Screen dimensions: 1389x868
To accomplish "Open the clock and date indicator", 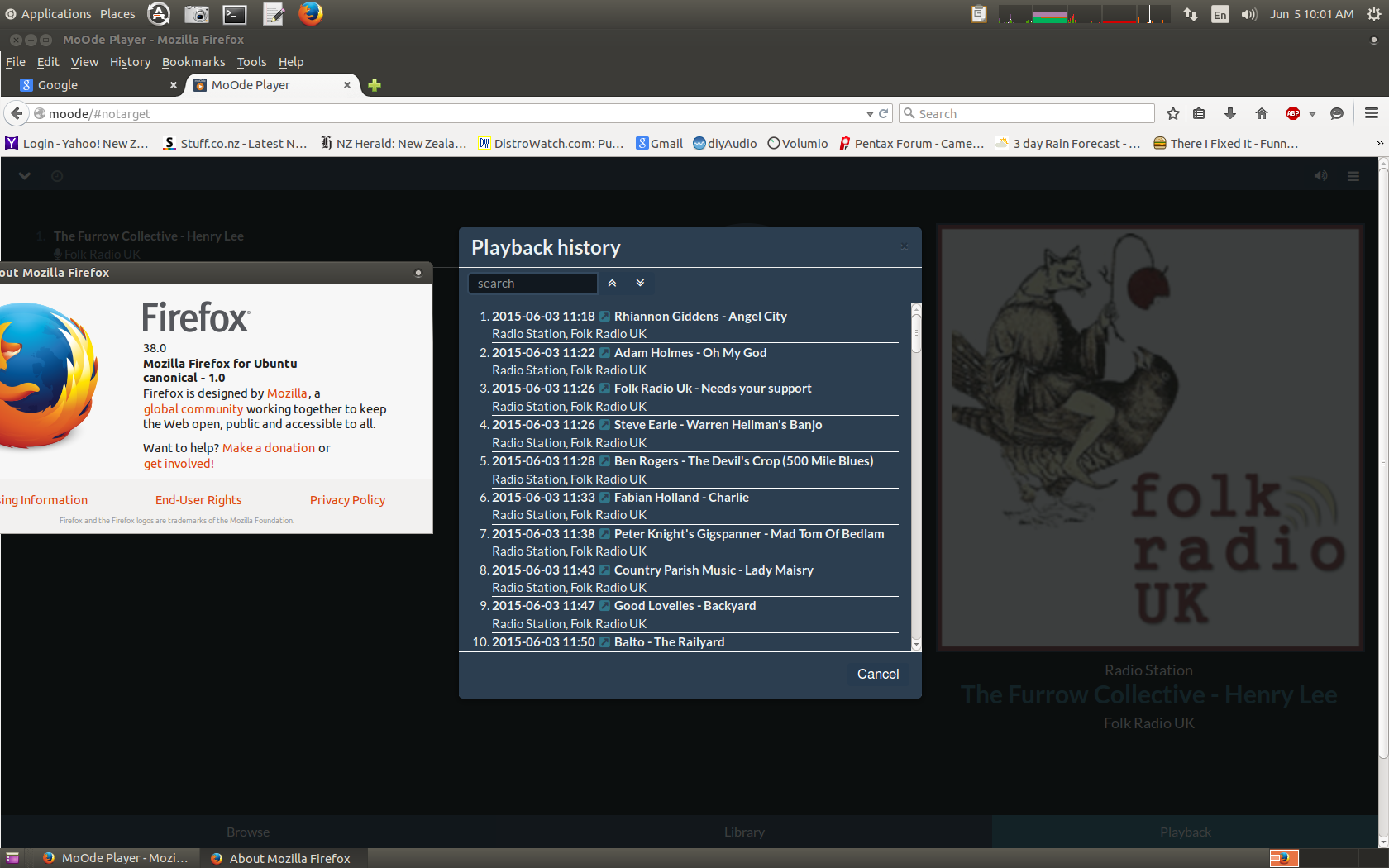I will pos(1312,14).
